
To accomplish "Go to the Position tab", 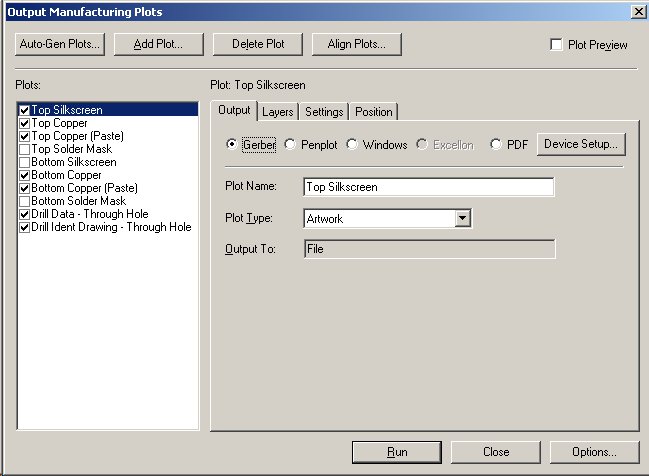I will click(373, 112).
